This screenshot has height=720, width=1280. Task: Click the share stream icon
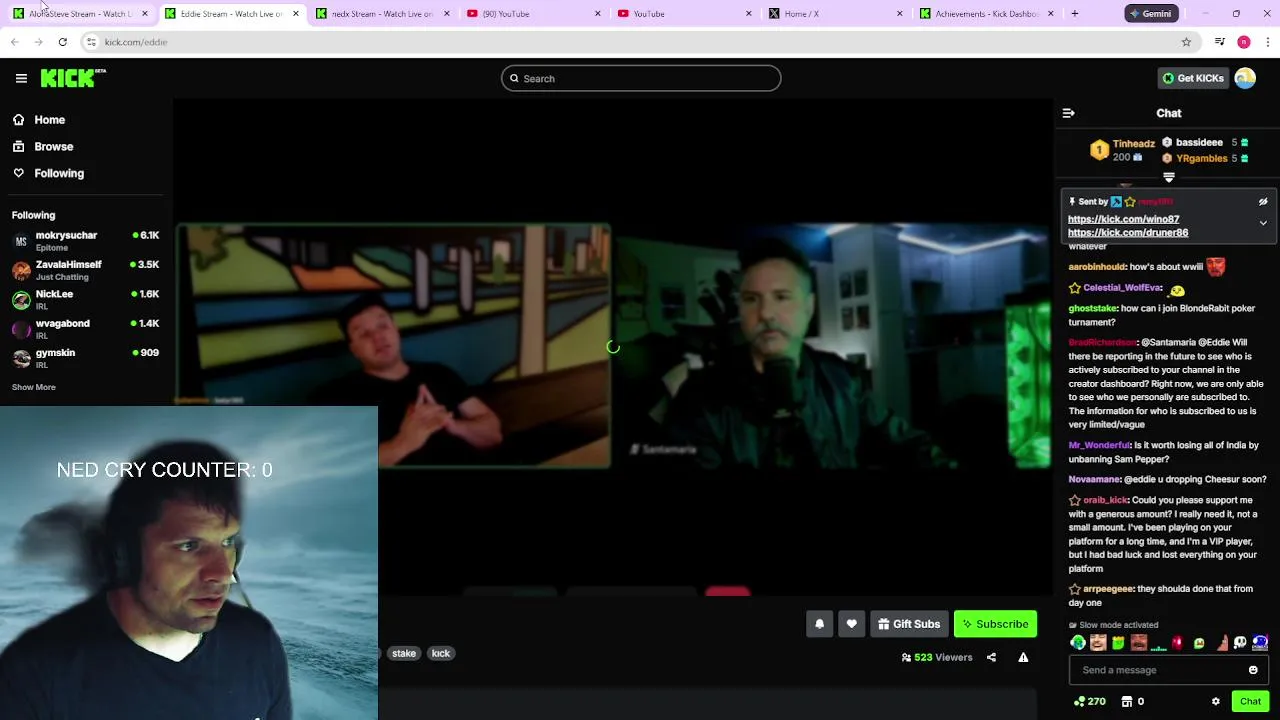[991, 657]
